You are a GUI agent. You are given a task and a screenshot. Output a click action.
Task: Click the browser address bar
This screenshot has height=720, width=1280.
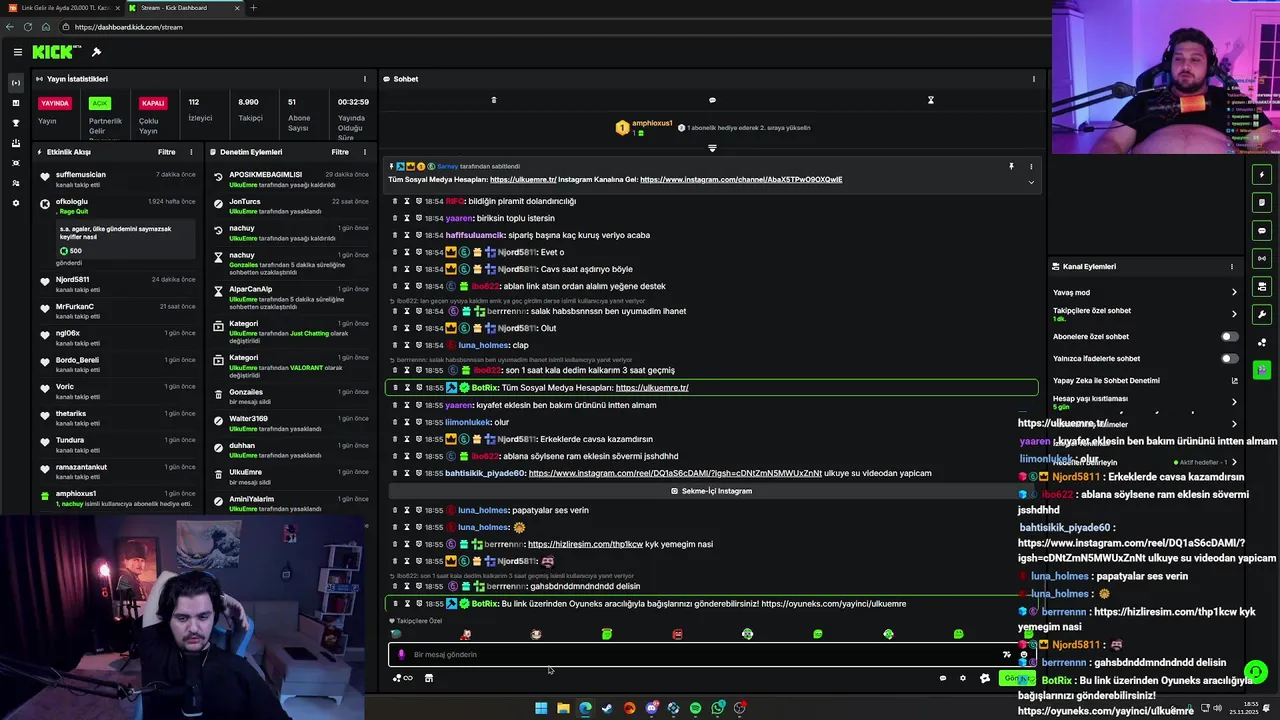tap(550, 27)
